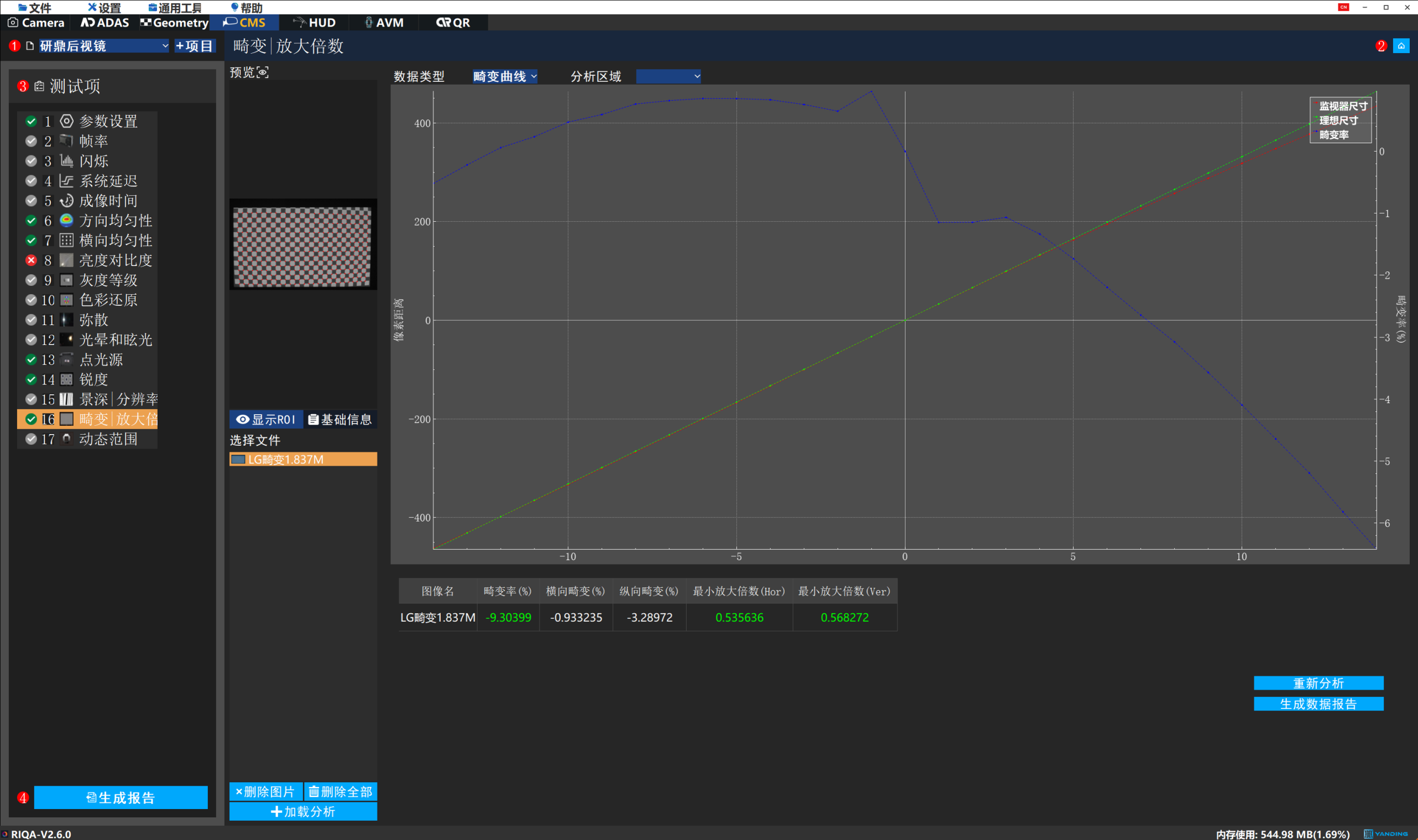Click the 加载分析 button
Screen dimensions: 1418x840
(x=303, y=811)
